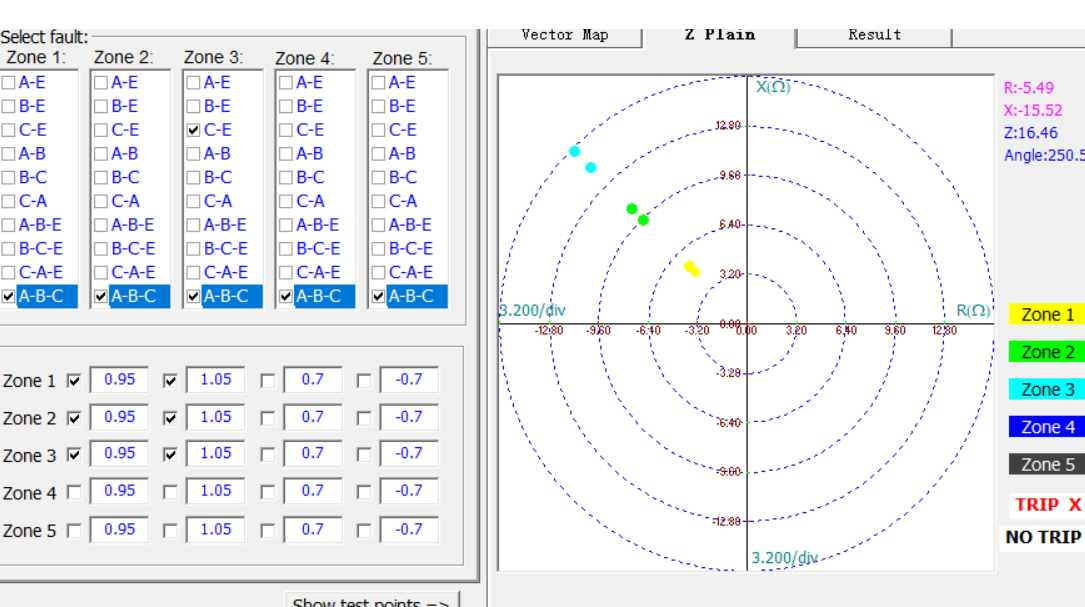The height and width of the screenshot is (607, 1085).
Task: Switch to the Vector Map tab
Action: [x=565, y=35]
